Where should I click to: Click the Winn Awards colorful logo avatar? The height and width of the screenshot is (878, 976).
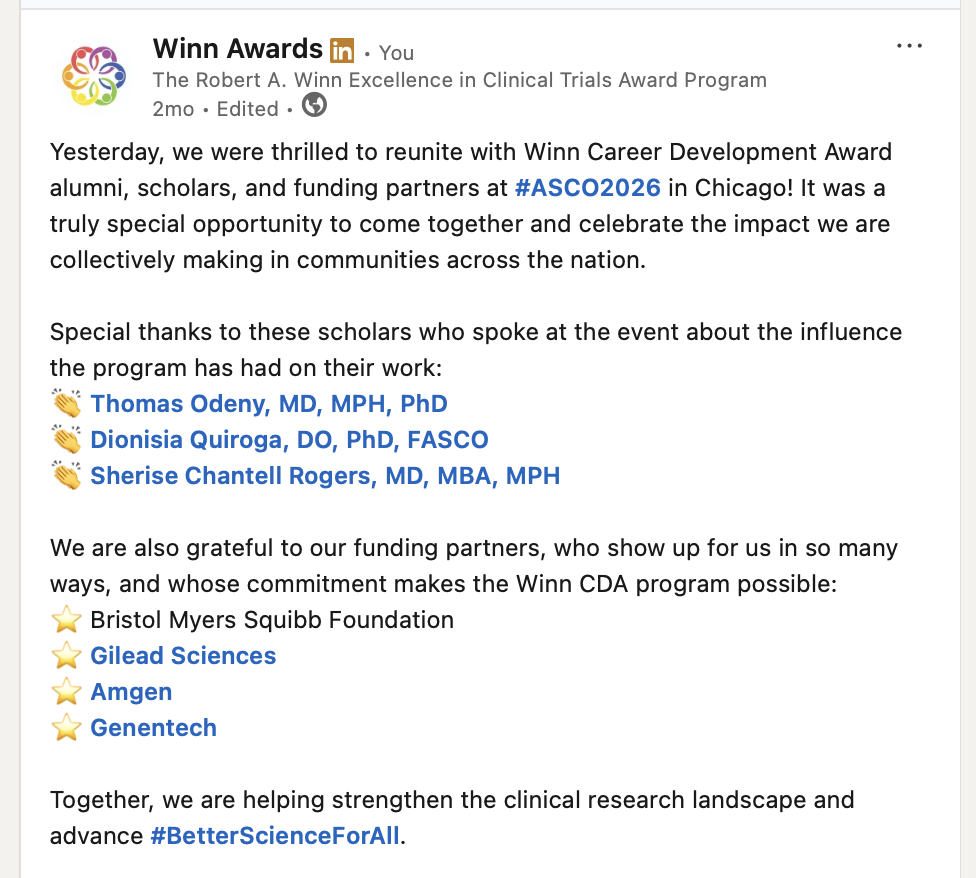point(94,76)
